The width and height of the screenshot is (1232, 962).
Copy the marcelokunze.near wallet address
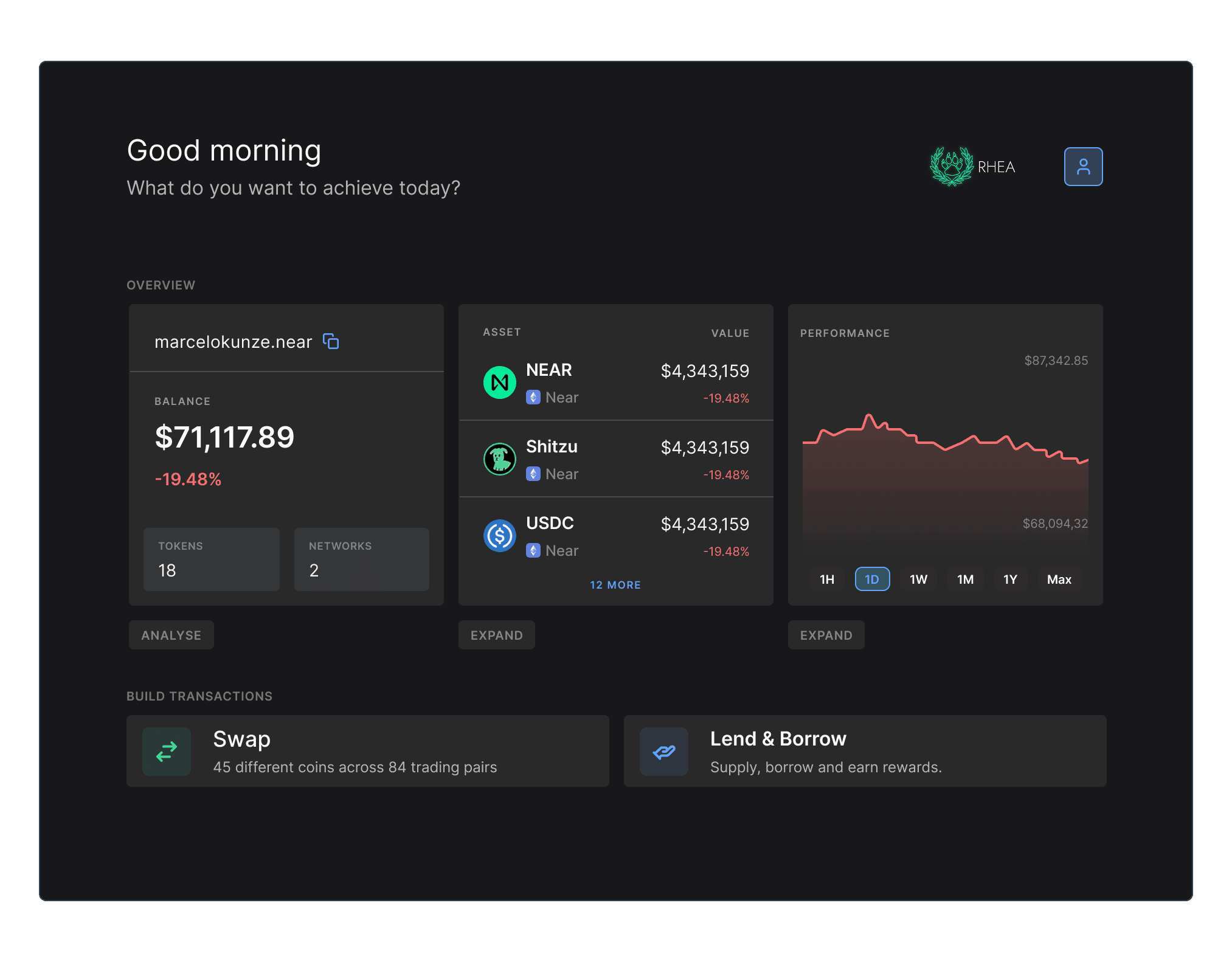click(331, 341)
